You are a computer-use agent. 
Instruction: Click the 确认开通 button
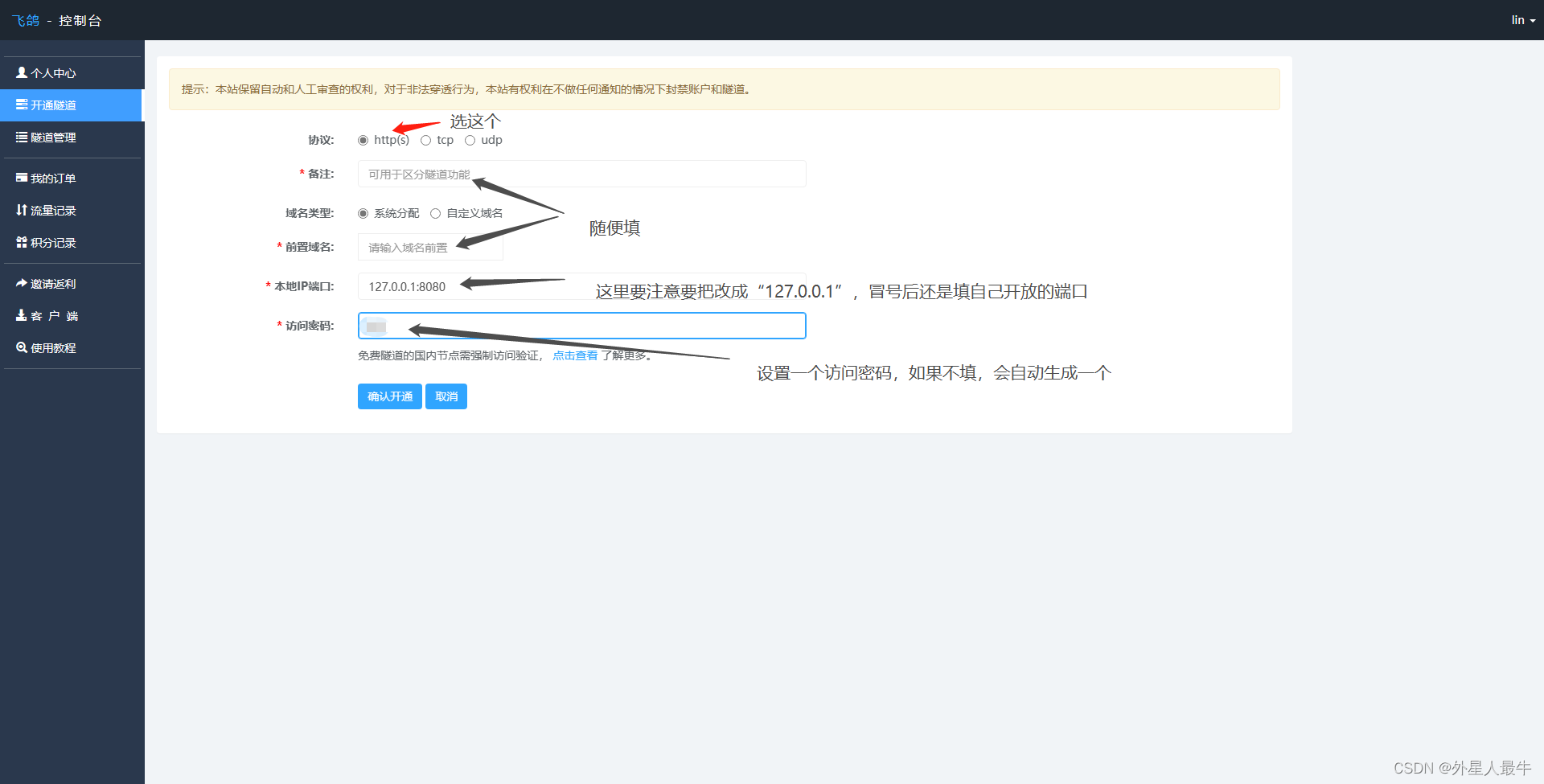click(390, 396)
